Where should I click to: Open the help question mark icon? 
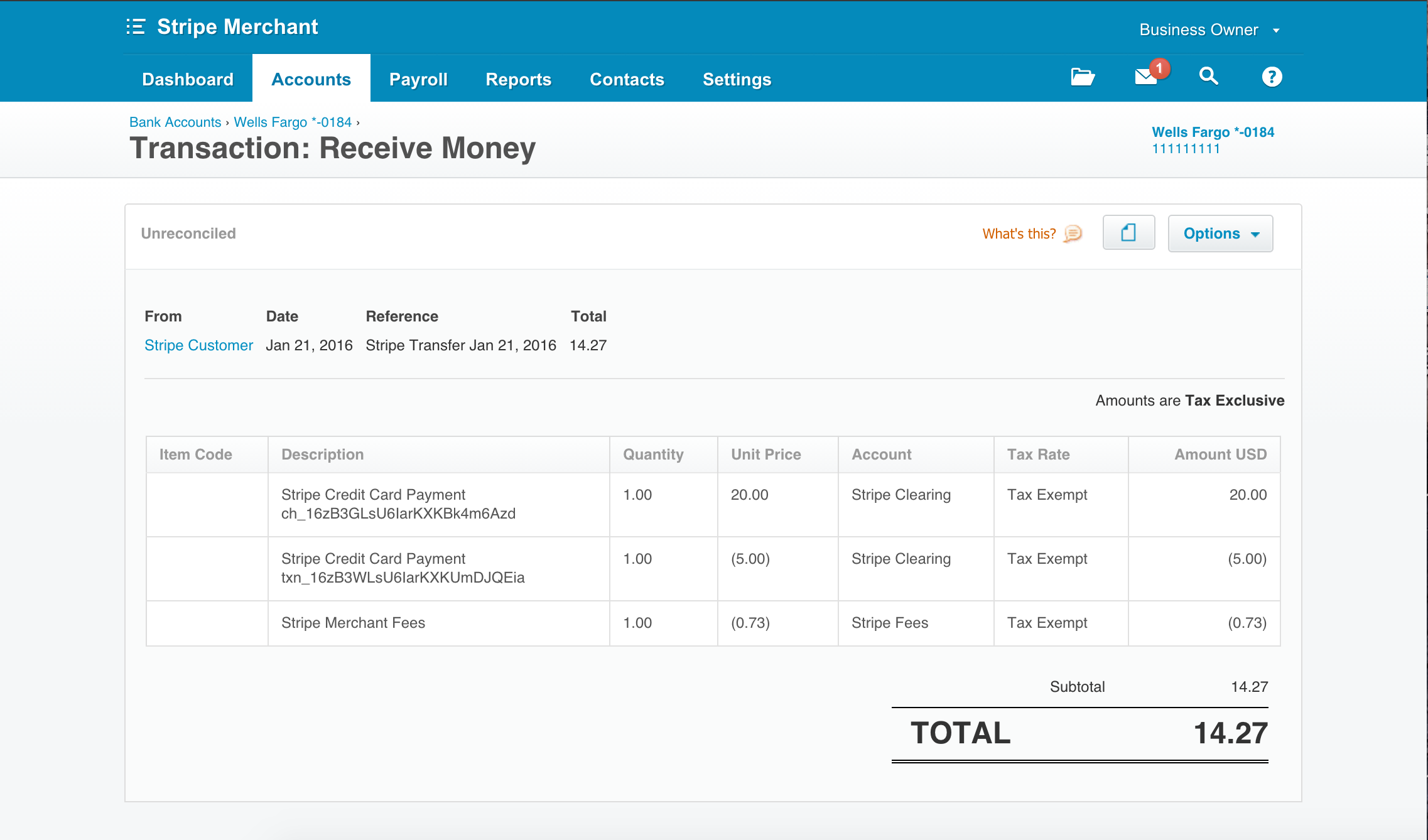(x=1272, y=77)
